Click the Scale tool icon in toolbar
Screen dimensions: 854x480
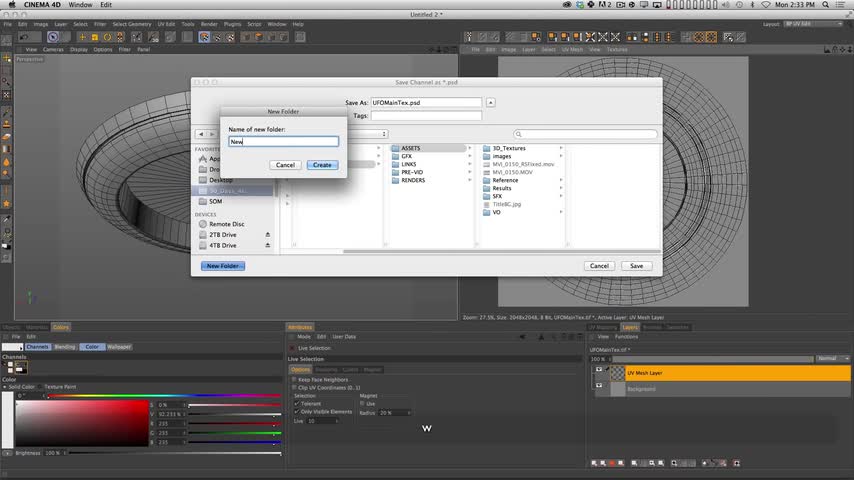95,37
